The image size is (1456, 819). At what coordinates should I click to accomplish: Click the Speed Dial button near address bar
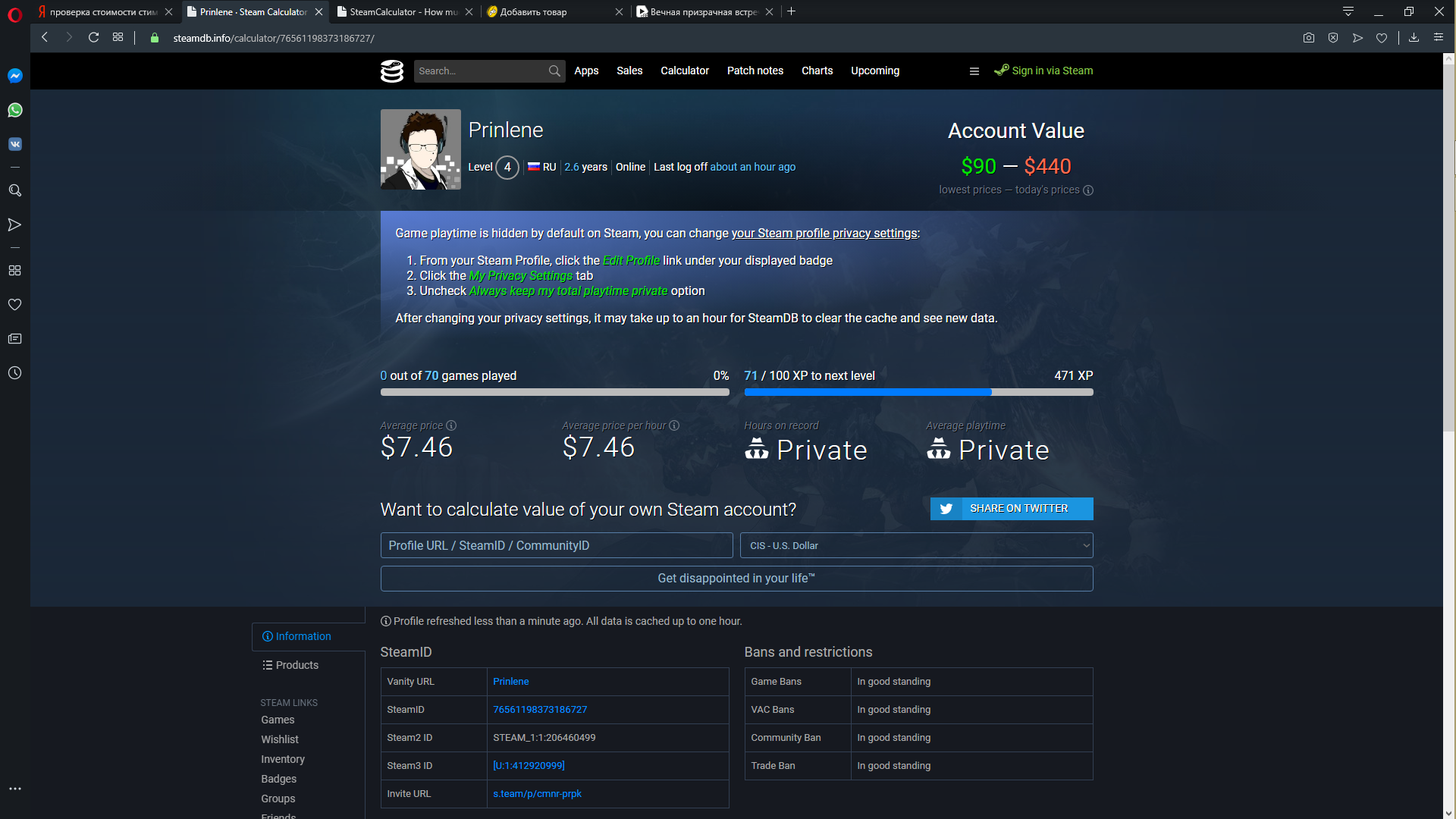[118, 37]
